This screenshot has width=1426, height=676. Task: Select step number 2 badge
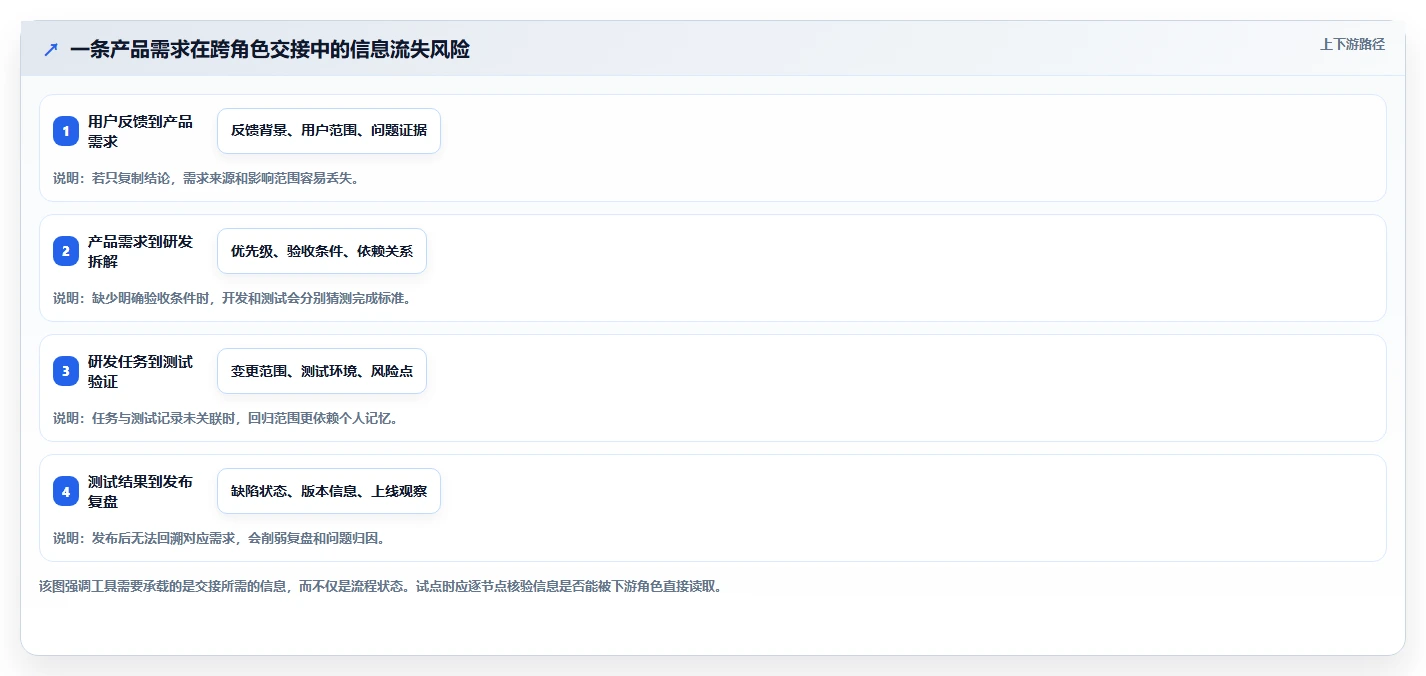(x=66, y=251)
